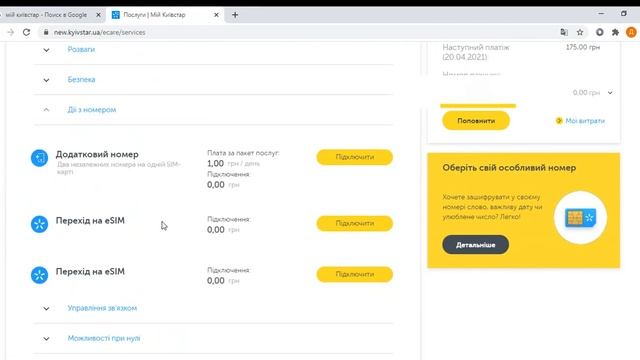Click the second Перехід на eSIM title
Image resolution: width=640 pixels, height=360 pixels.
pyautogui.click(x=90, y=271)
